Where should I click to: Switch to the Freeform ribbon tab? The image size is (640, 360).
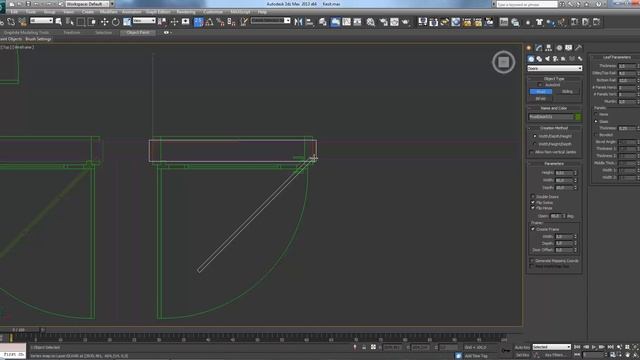tap(71, 33)
